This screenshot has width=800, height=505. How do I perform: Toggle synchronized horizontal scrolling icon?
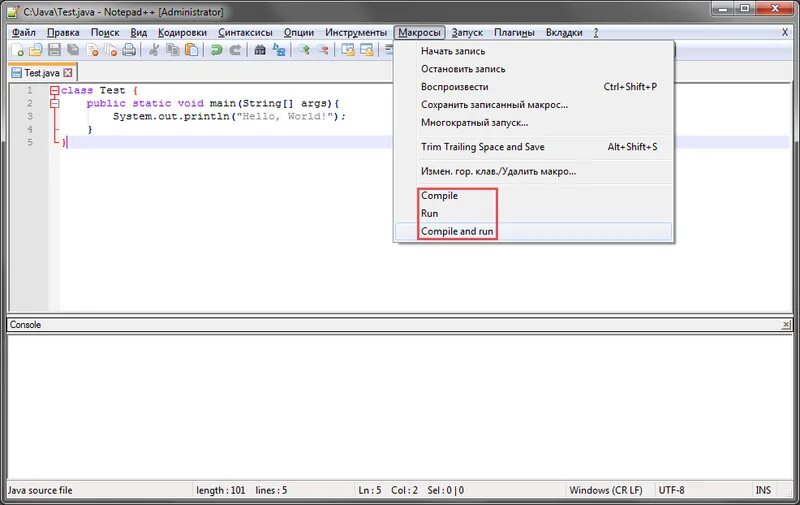point(367,50)
